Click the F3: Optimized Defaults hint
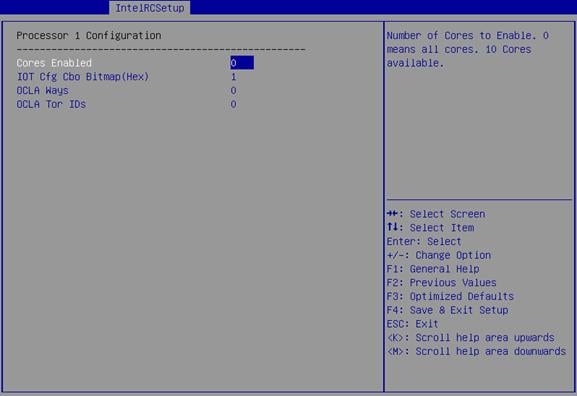 pos(450,296)
